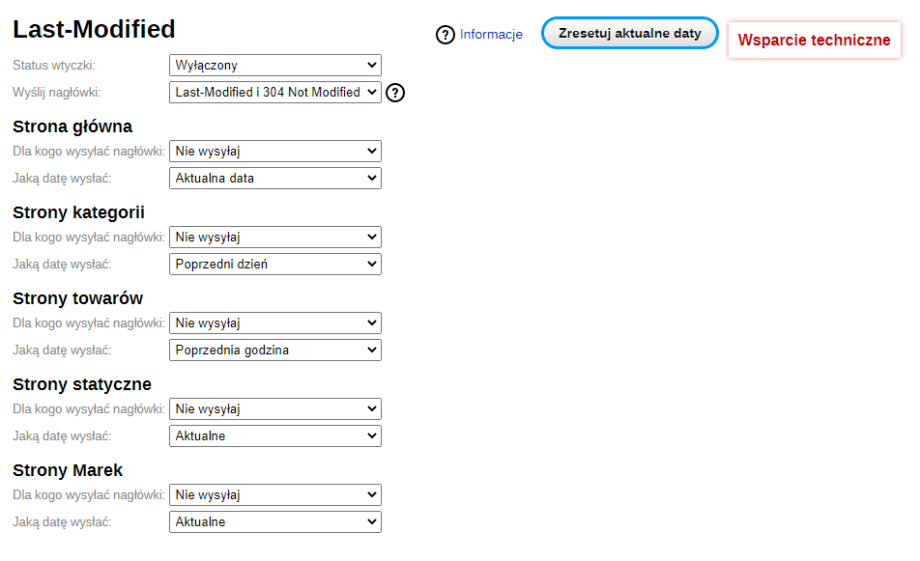
Task: Open Wsparcie techniczne support button
Action: (813, 40)
